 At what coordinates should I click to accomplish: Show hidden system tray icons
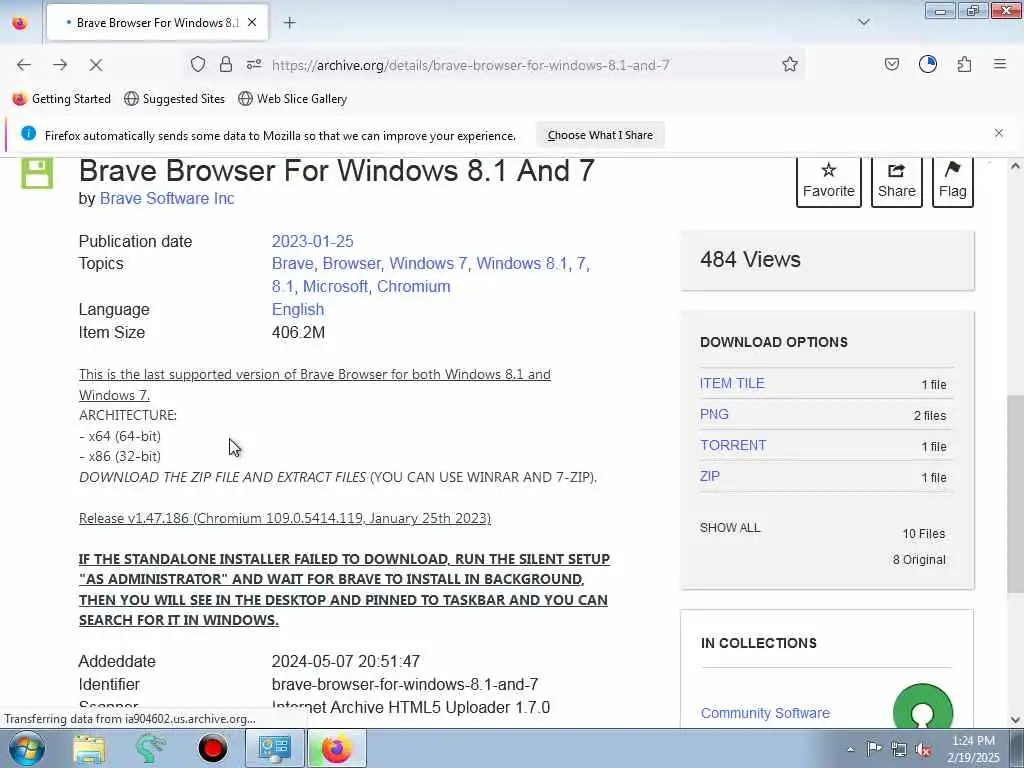[850, 749]
